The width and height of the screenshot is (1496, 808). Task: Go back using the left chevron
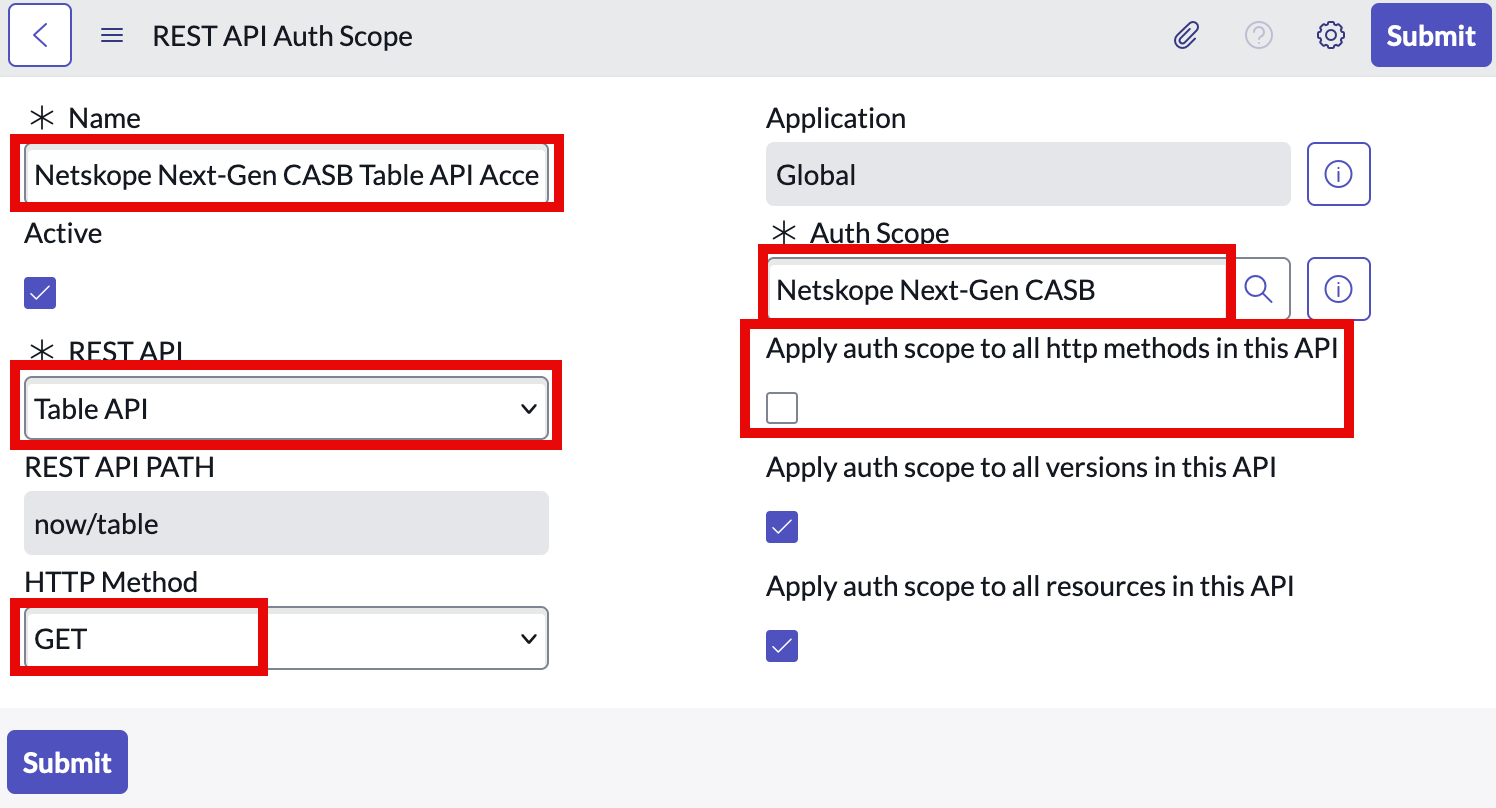[x=40, y=35]
